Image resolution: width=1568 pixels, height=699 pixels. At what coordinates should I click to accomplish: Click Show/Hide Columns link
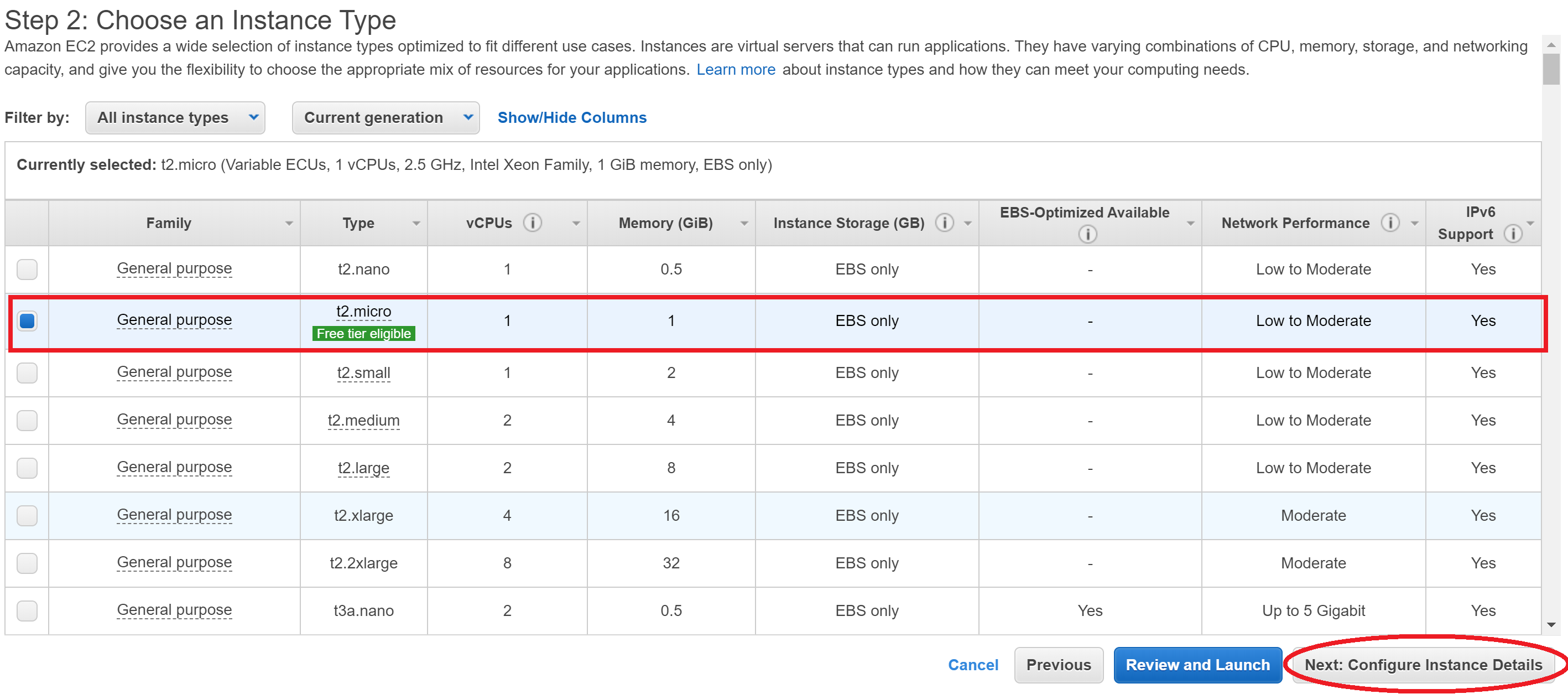click(571, 117)
